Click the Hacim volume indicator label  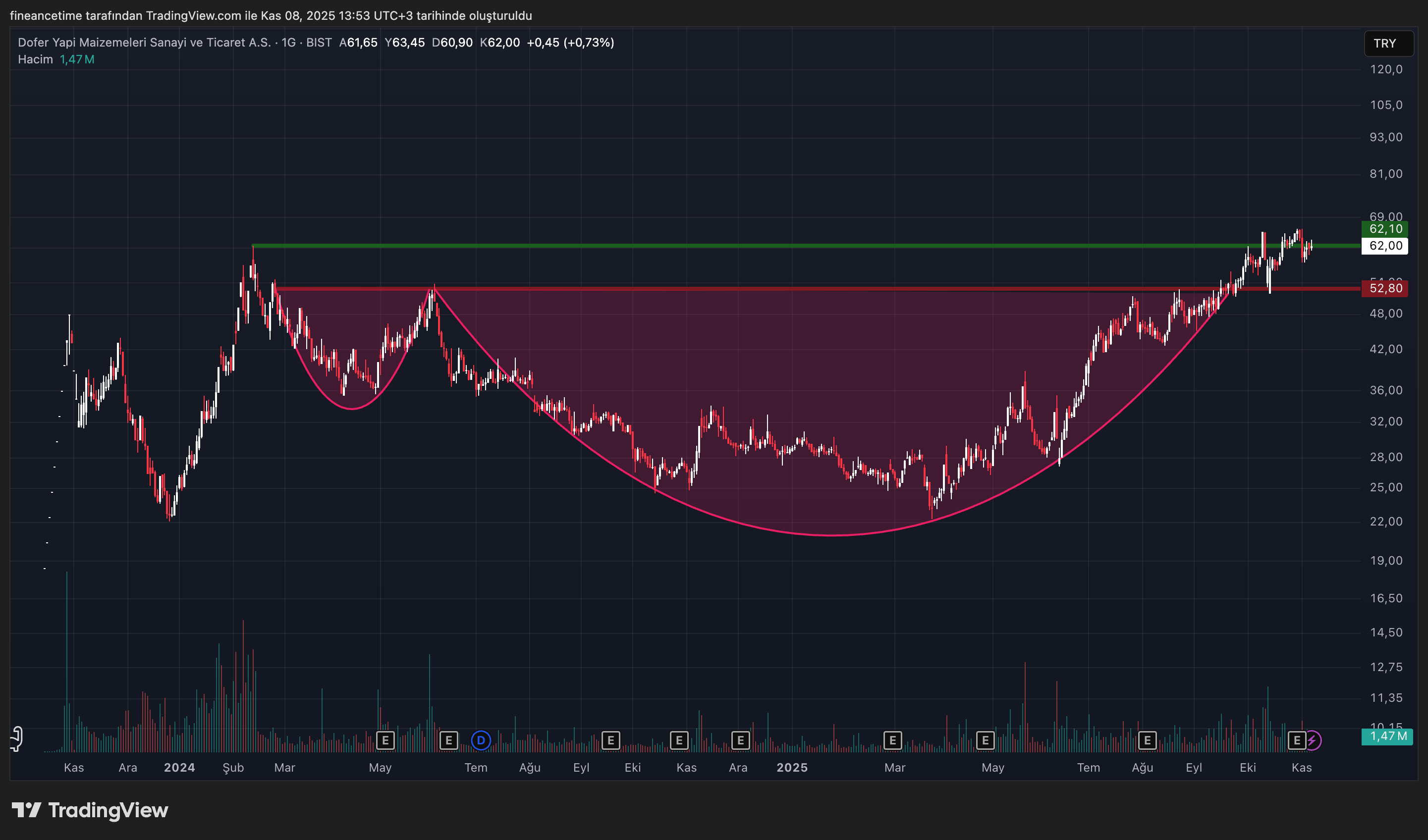pyautogui.click(x=35, y=59)
